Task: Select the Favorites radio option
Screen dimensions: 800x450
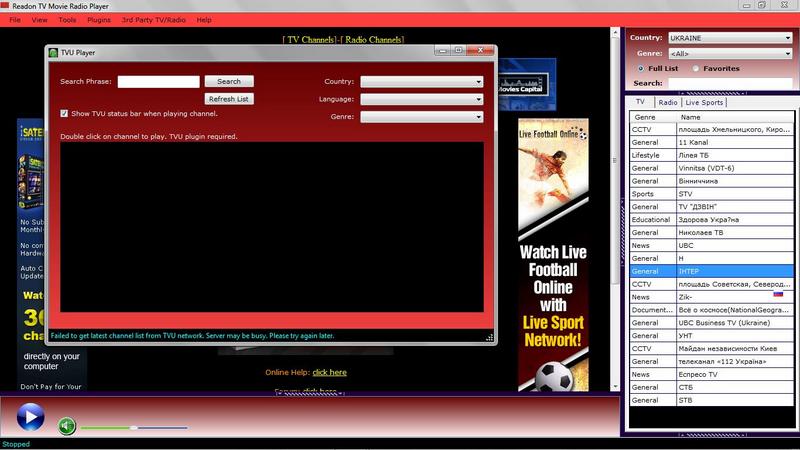Action: [695, 68]
